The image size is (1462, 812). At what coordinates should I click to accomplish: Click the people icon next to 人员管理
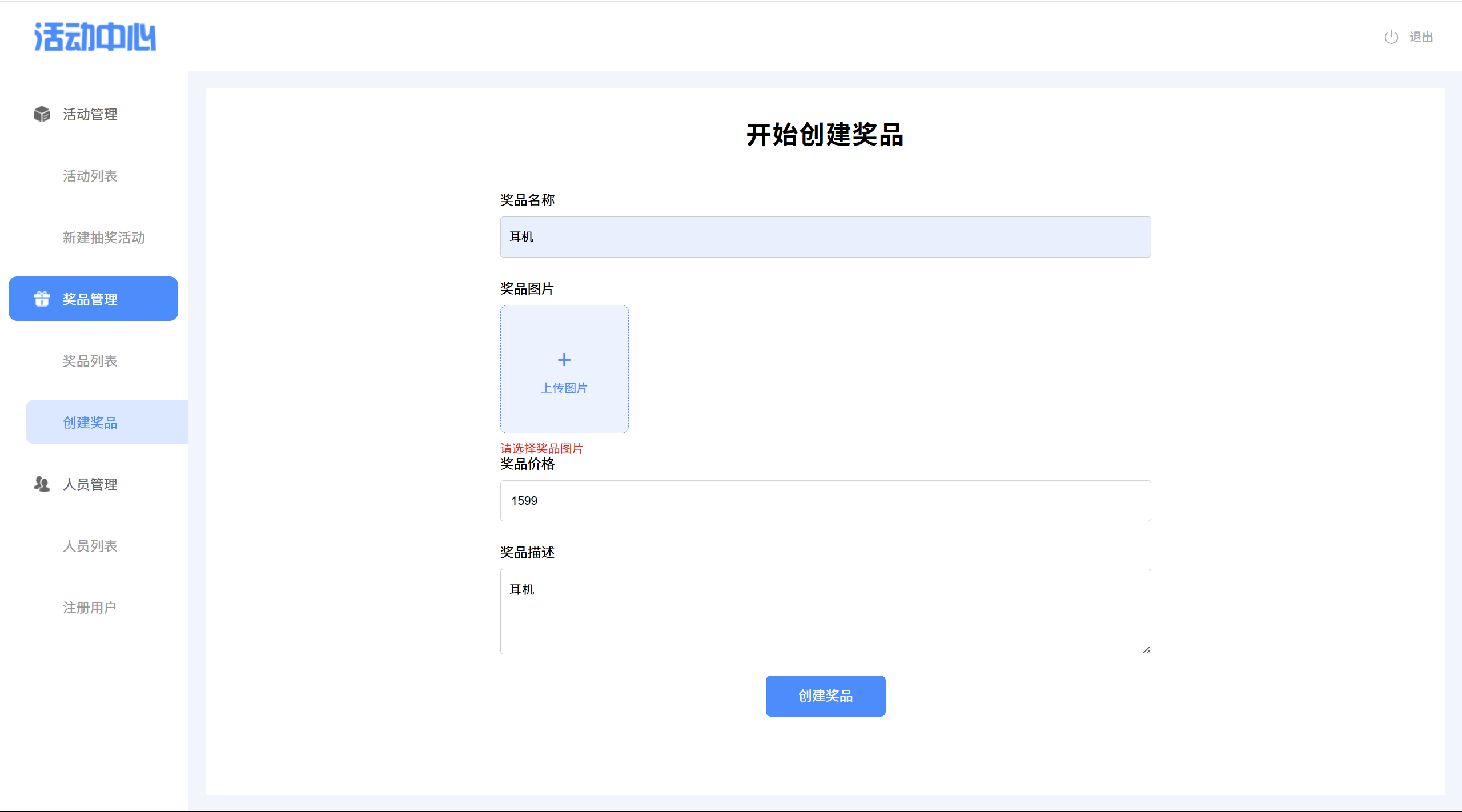tap(42, 484)
